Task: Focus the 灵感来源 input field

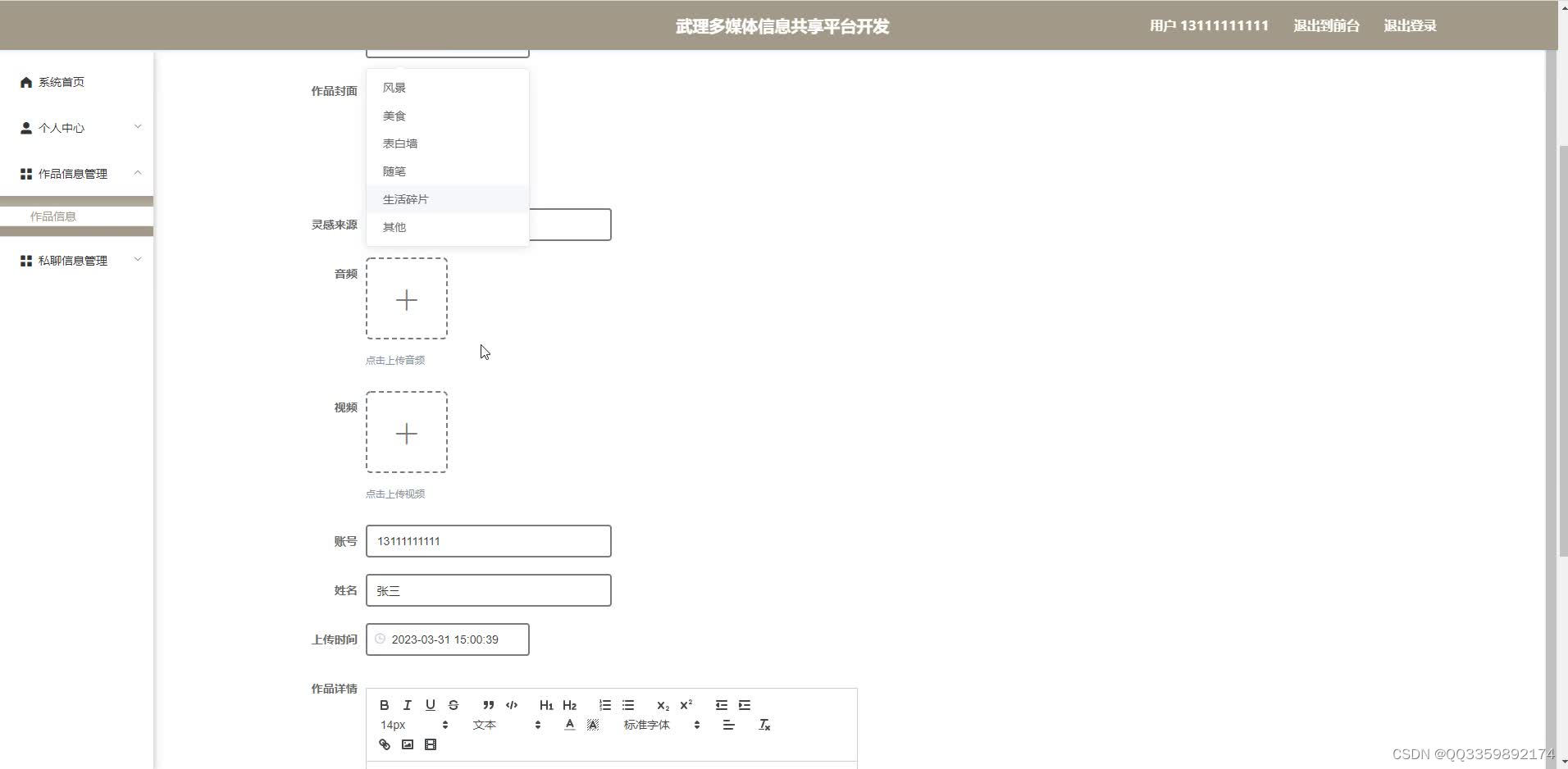Action: coord(570,225)
